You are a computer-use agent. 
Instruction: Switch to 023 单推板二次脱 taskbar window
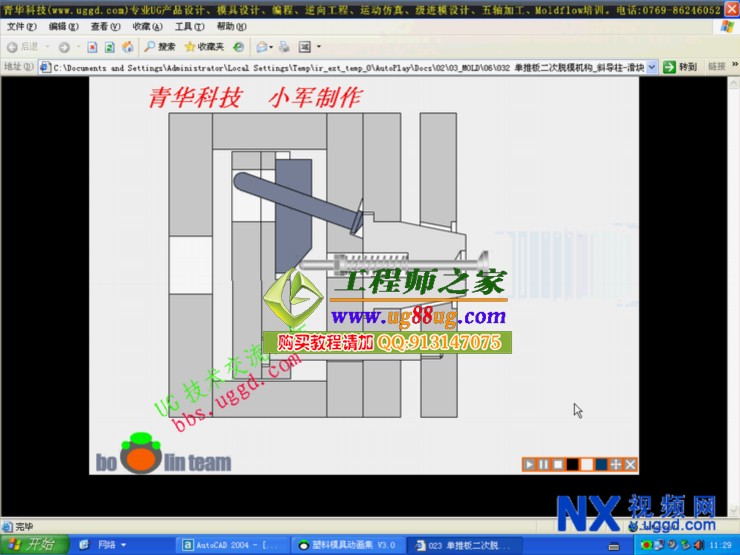point(463,545)
